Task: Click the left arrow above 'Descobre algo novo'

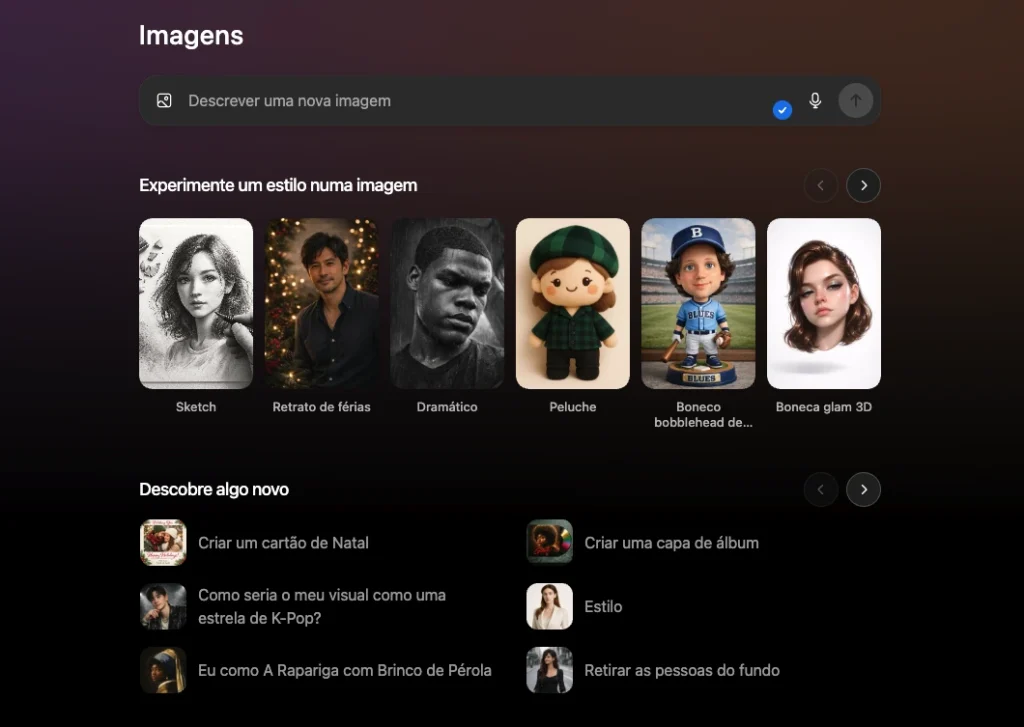Action: click(x=820, y=489)
